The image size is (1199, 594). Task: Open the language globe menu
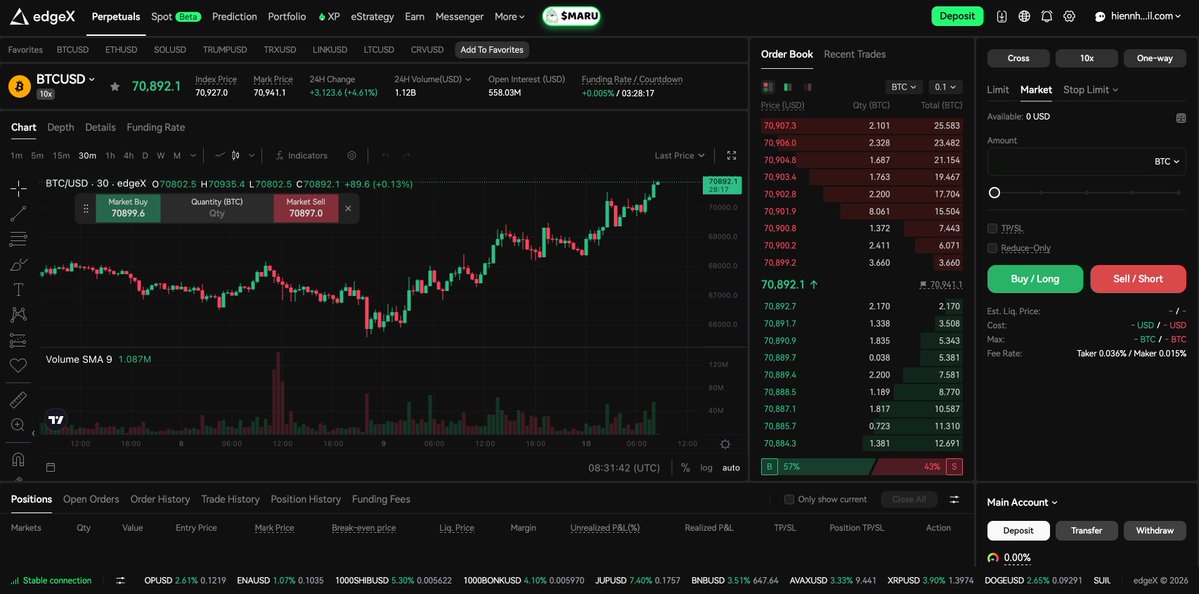[1025, 16]
